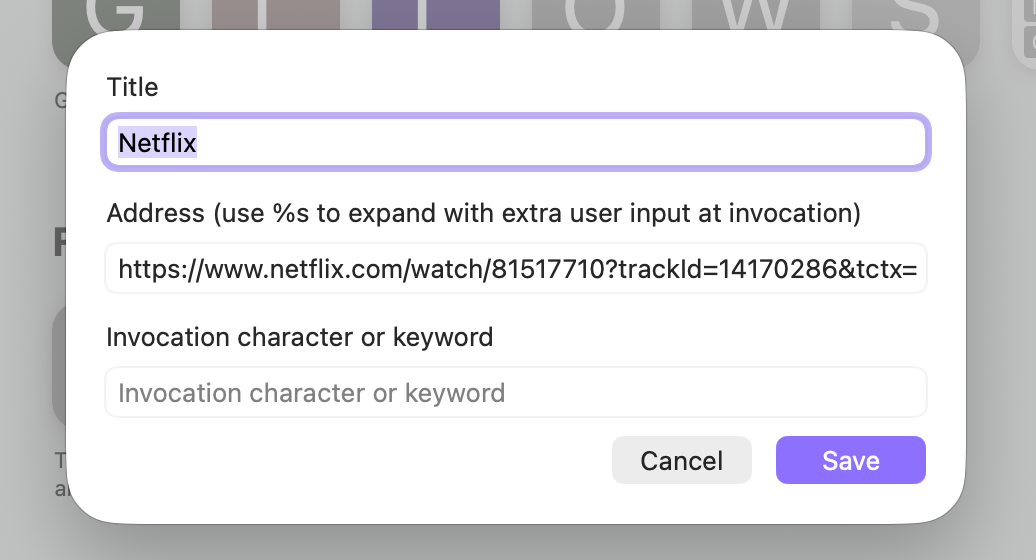
Task: Click the "Title" label
Action: [x=132, y=87]
